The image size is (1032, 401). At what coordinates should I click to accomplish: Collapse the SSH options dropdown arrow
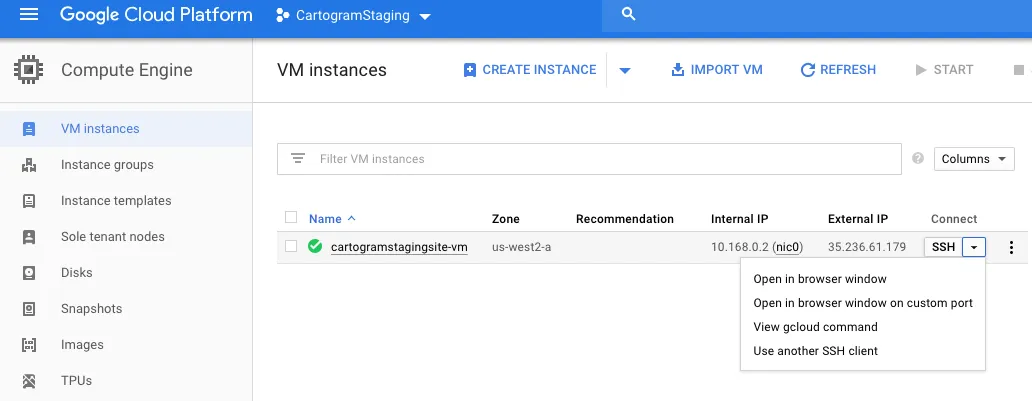click(x=974, y=248)
